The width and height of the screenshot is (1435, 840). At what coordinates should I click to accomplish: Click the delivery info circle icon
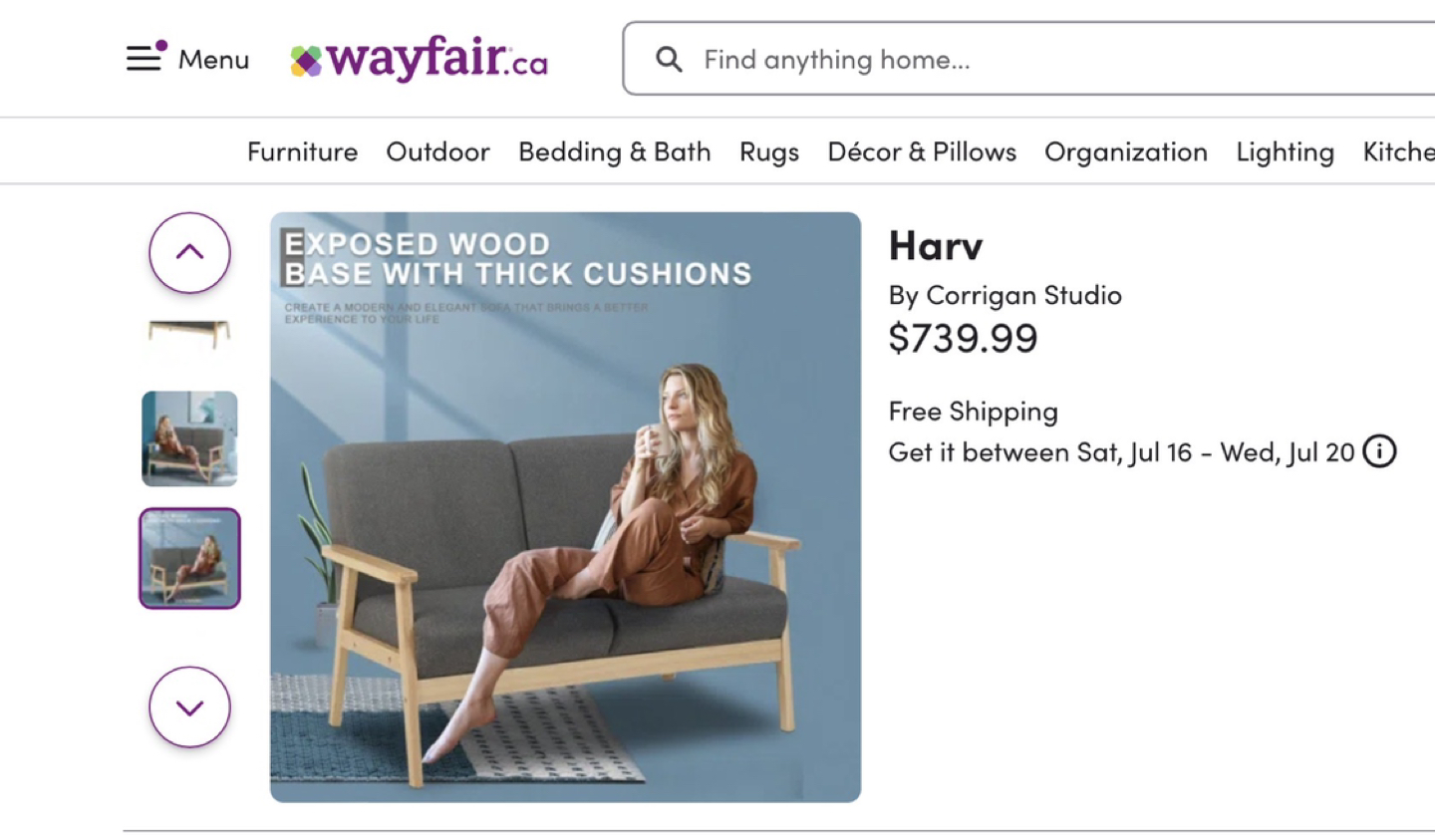(1380, 451)
